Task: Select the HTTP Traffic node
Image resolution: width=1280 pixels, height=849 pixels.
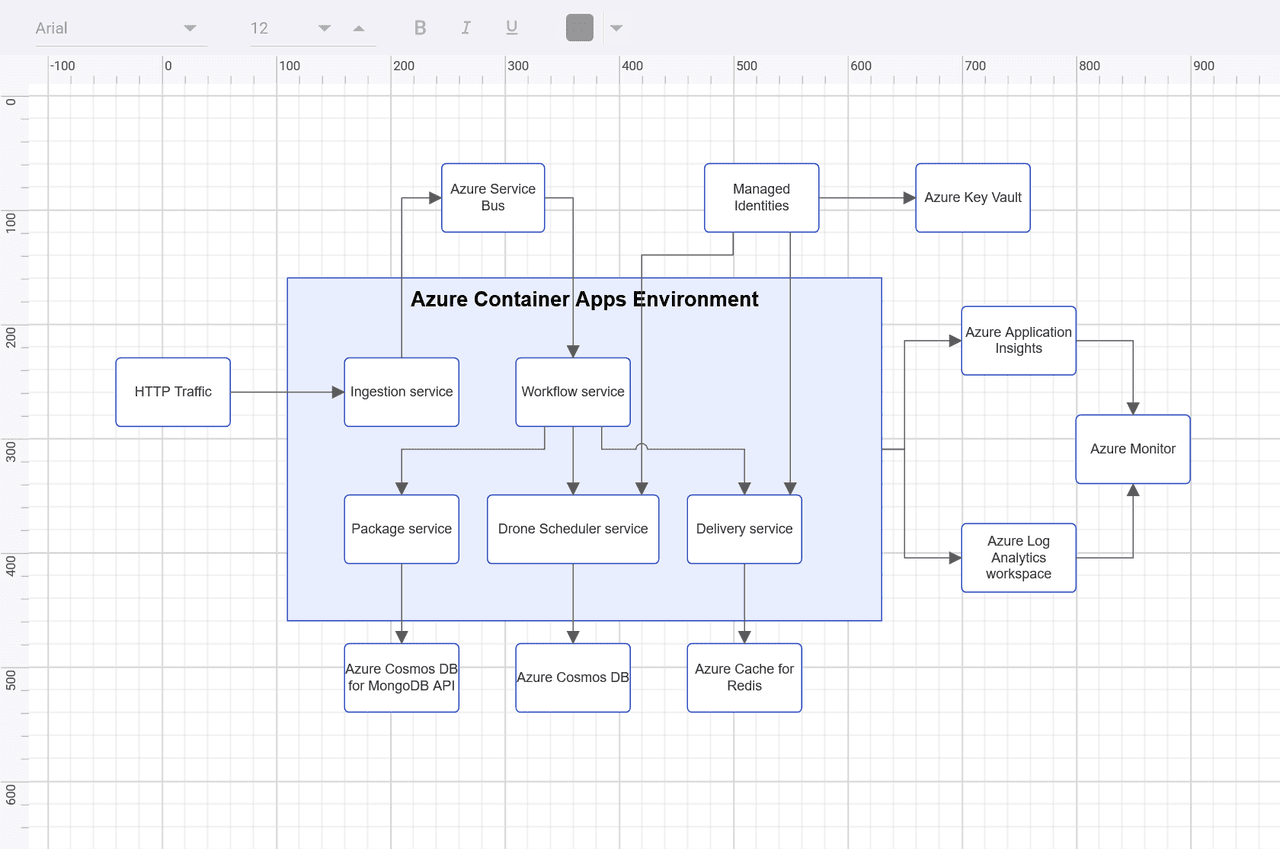Action: pyautogui.click(x=173, y=392)
